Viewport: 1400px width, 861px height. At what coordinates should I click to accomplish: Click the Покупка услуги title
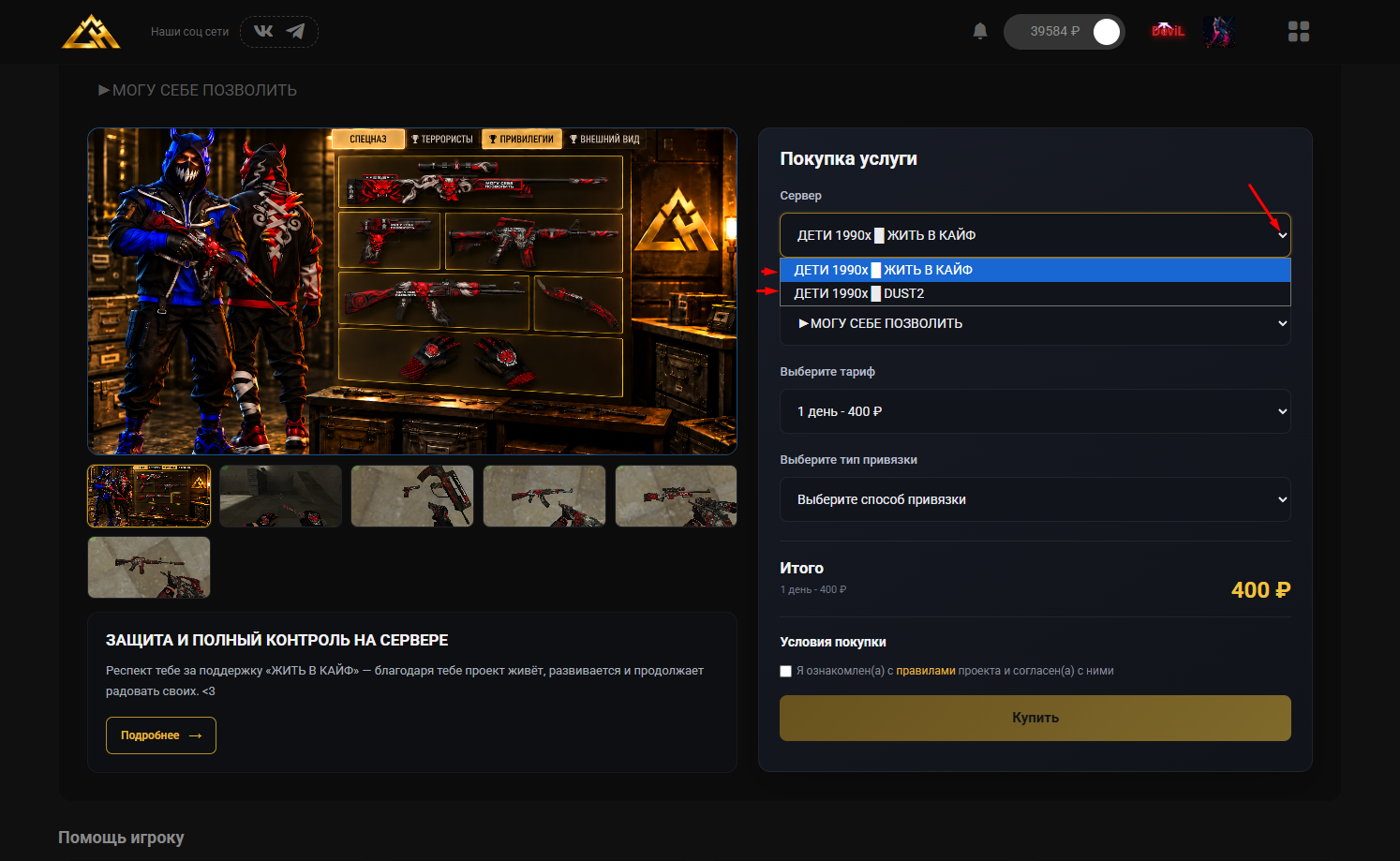point(848,158)
